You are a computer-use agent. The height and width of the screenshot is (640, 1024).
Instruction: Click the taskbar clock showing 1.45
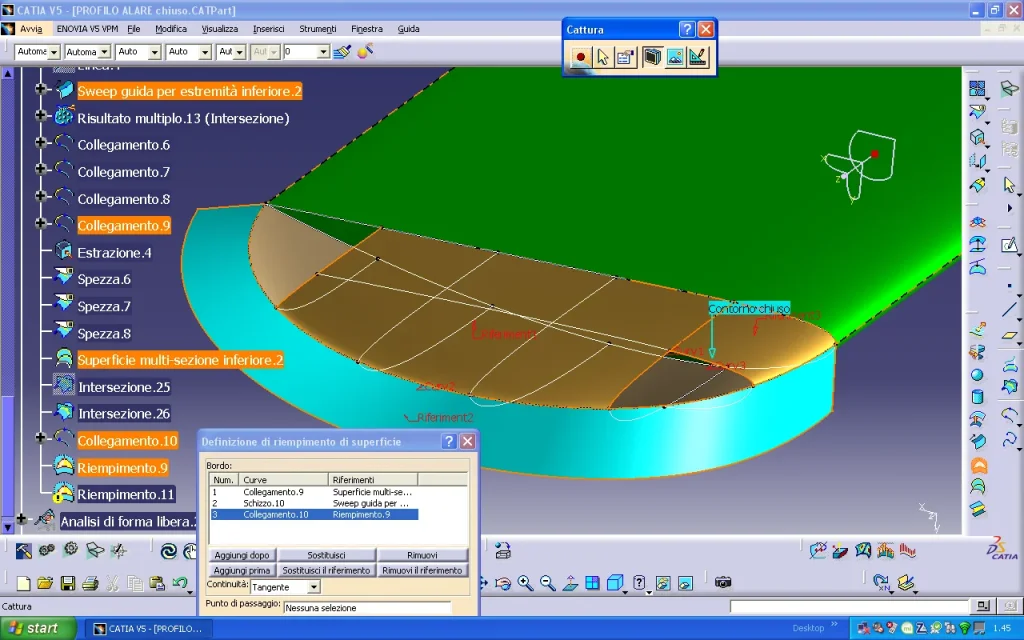1002,628
